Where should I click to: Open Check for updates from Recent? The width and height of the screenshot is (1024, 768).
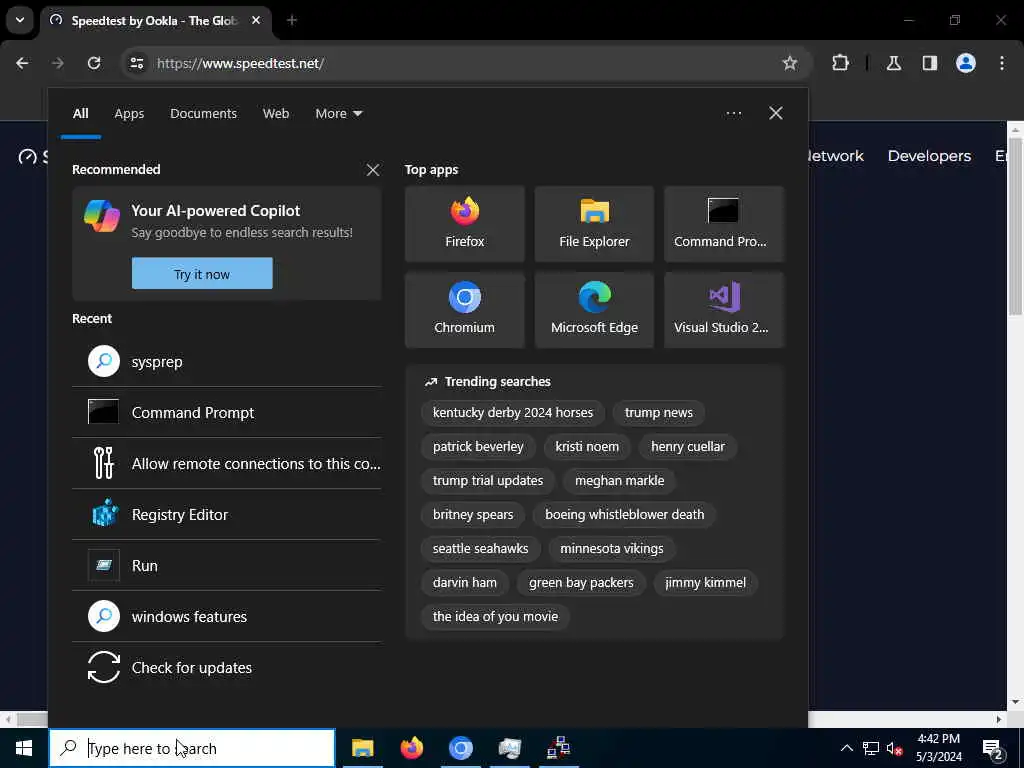pos(227,667)
